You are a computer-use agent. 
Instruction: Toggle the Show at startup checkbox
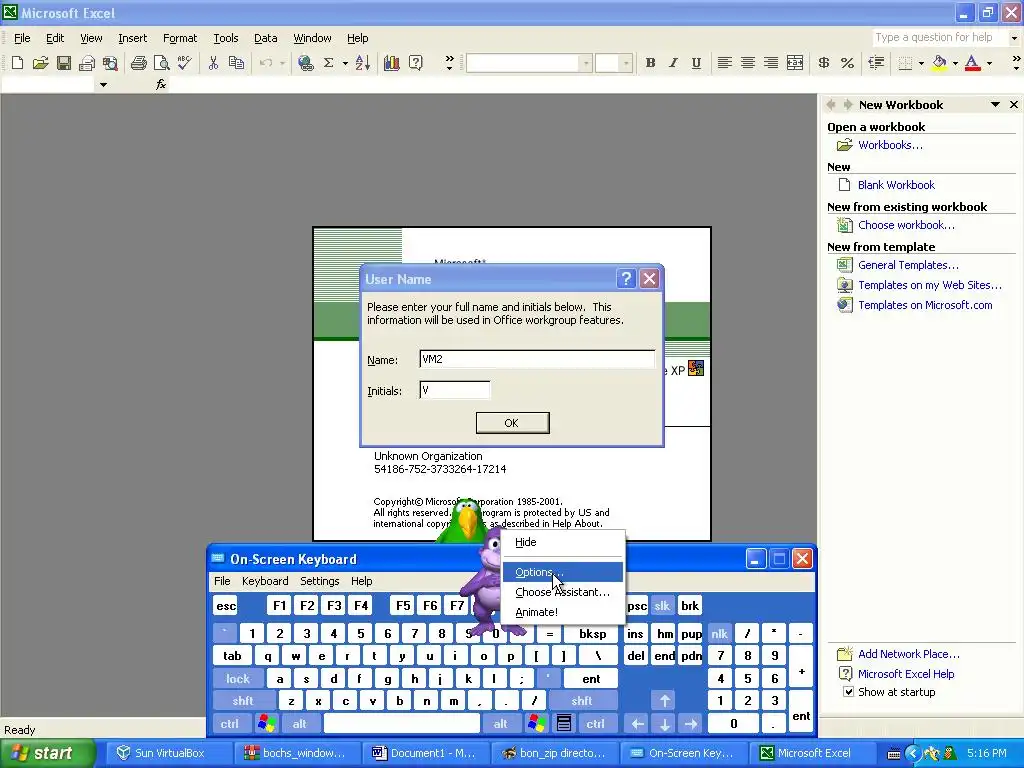pos(848,692)
